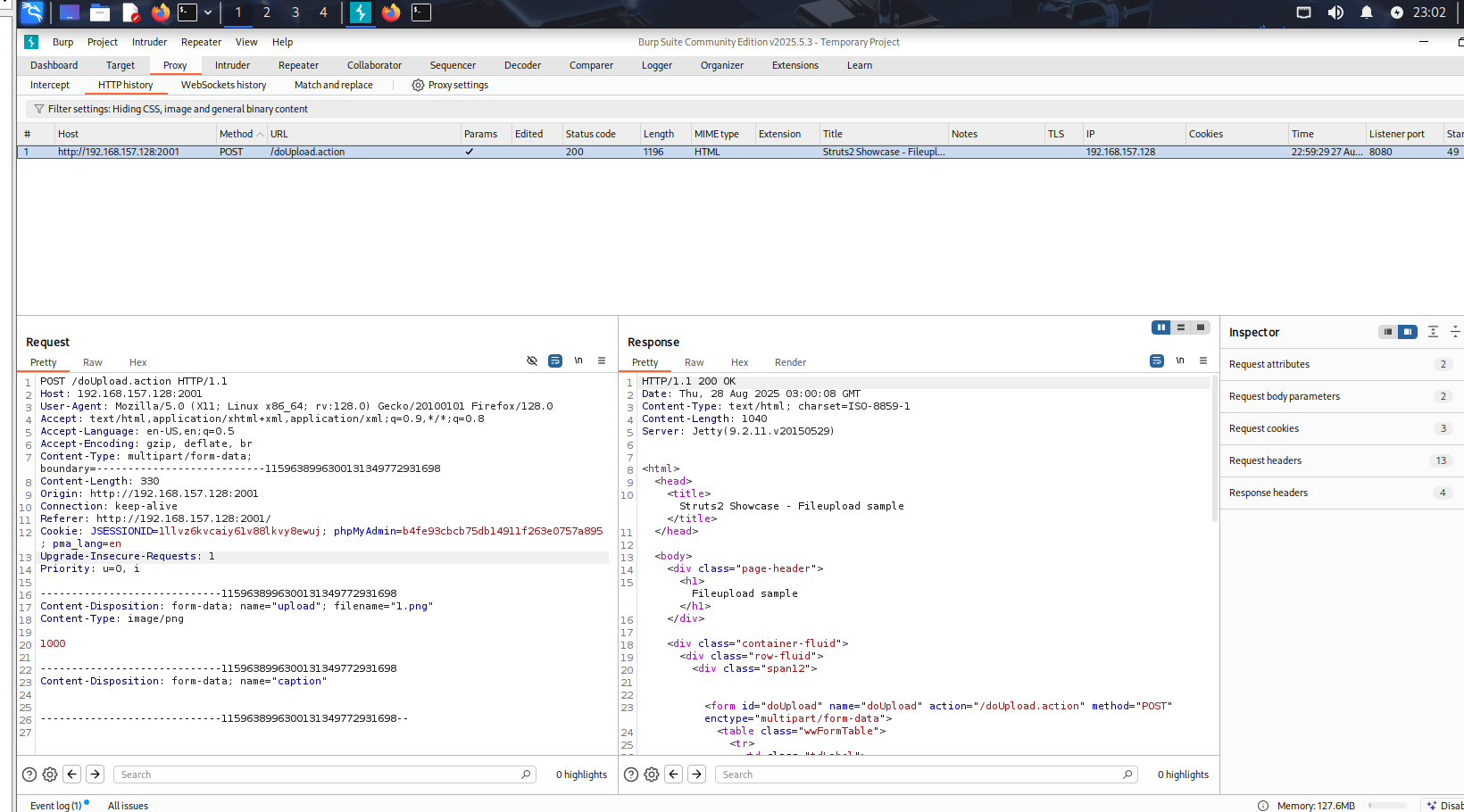Focus the Response search field
This screenshot has width=1464, height=812.
(927, 775)
